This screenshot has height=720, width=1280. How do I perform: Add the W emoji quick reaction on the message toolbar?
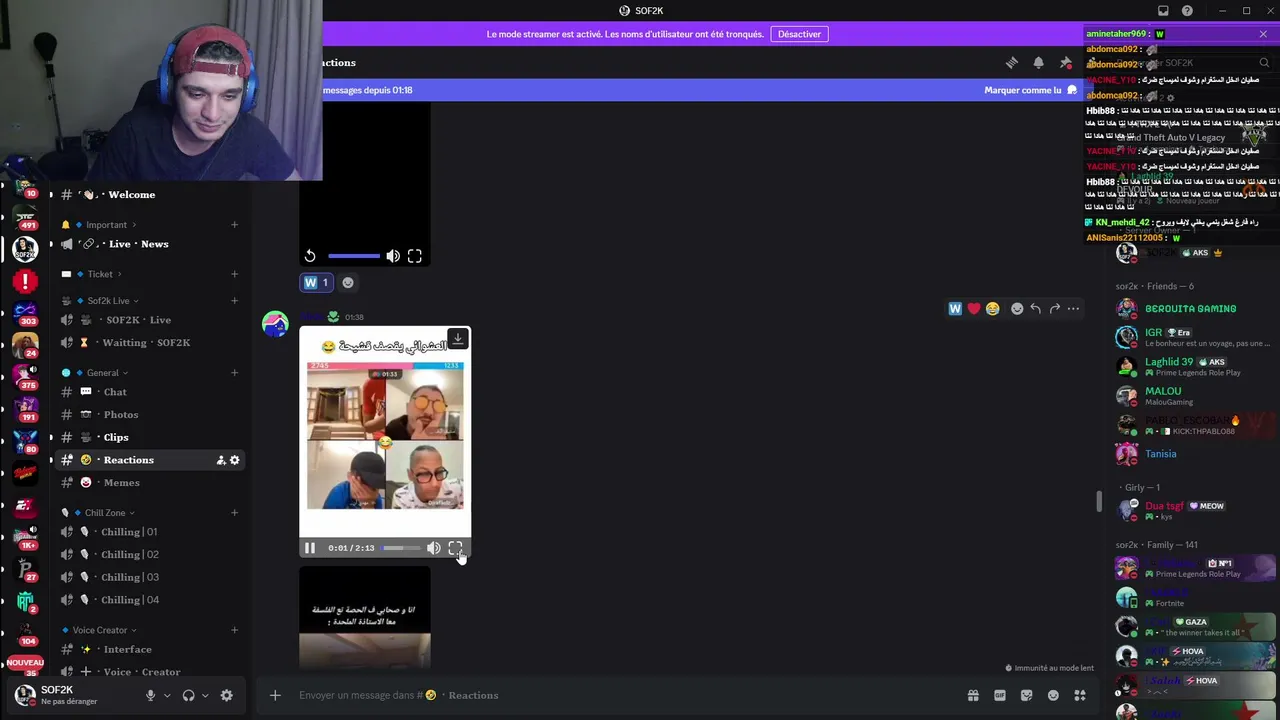[955, 309]
